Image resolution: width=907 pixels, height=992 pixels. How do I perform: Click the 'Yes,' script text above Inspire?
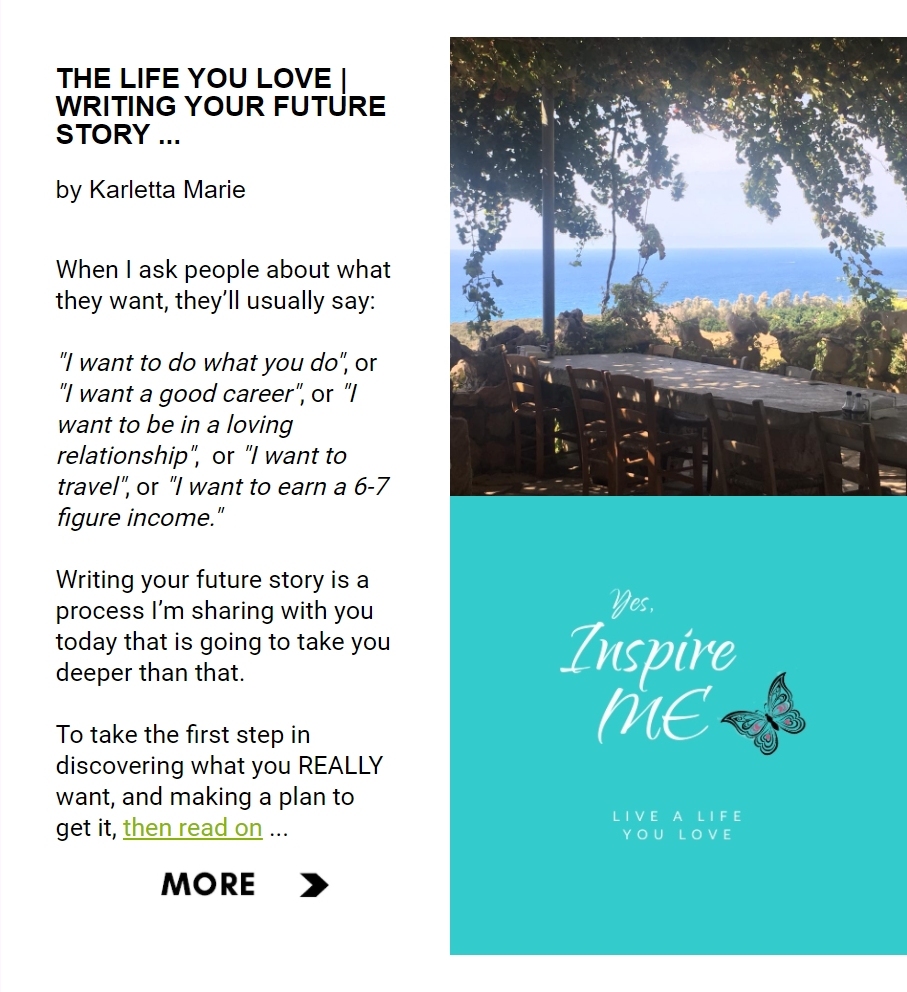coord(631,602)
